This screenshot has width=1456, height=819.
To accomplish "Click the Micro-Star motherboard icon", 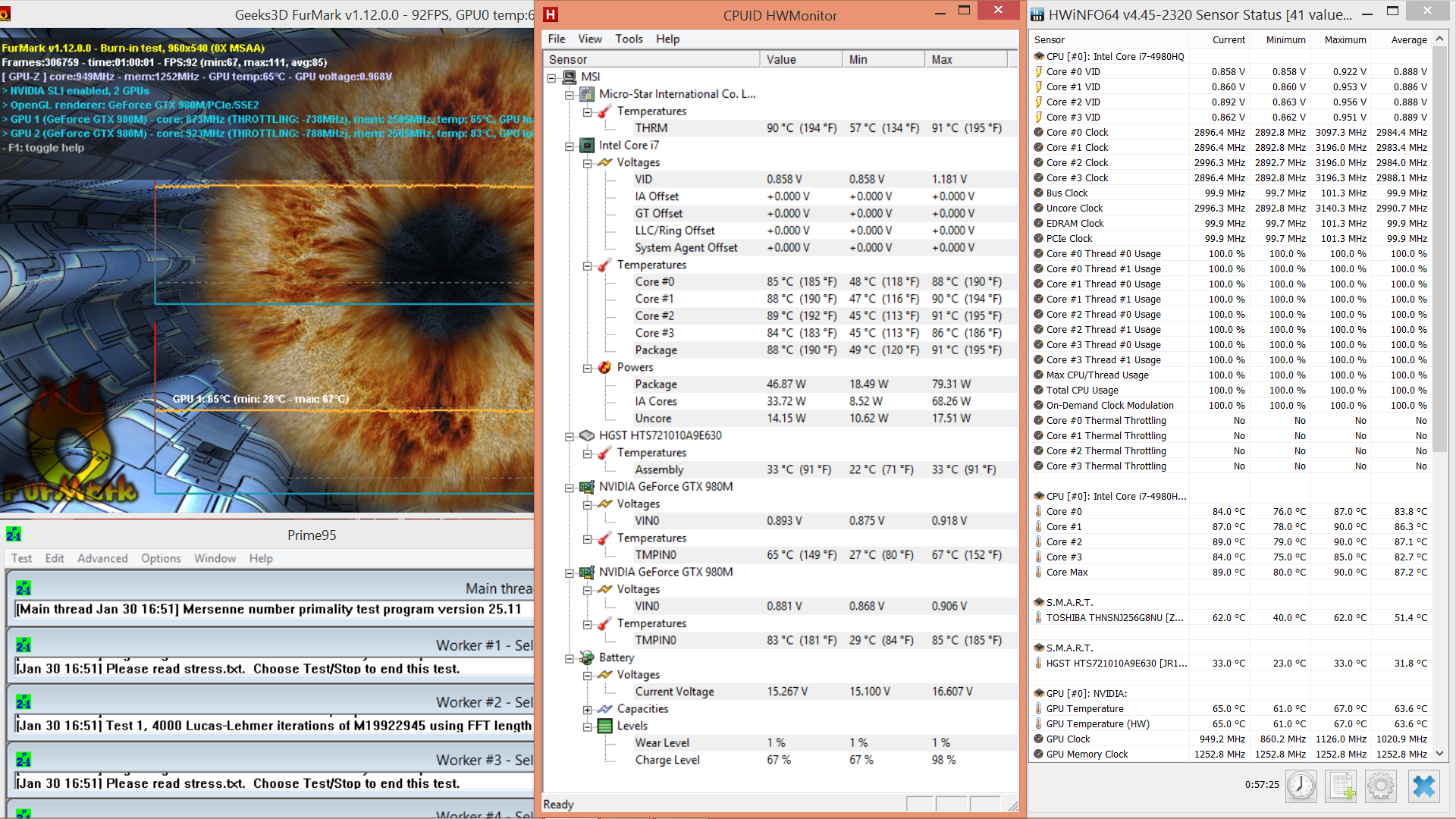I will click(587, 94).
